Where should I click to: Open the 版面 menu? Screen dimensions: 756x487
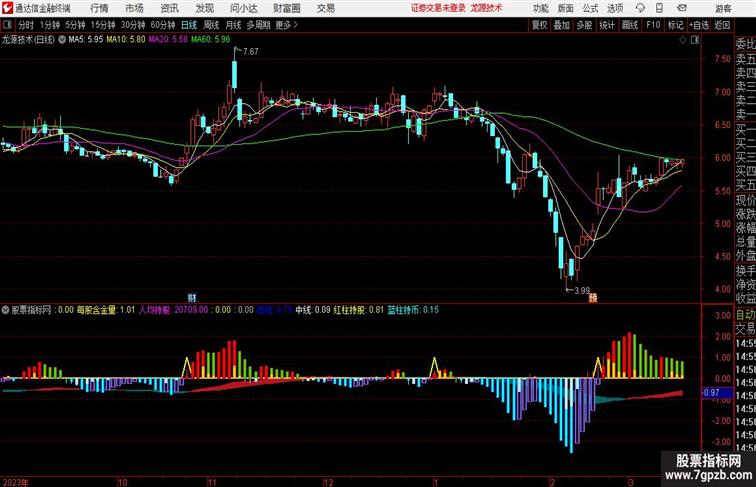point(566,8)
